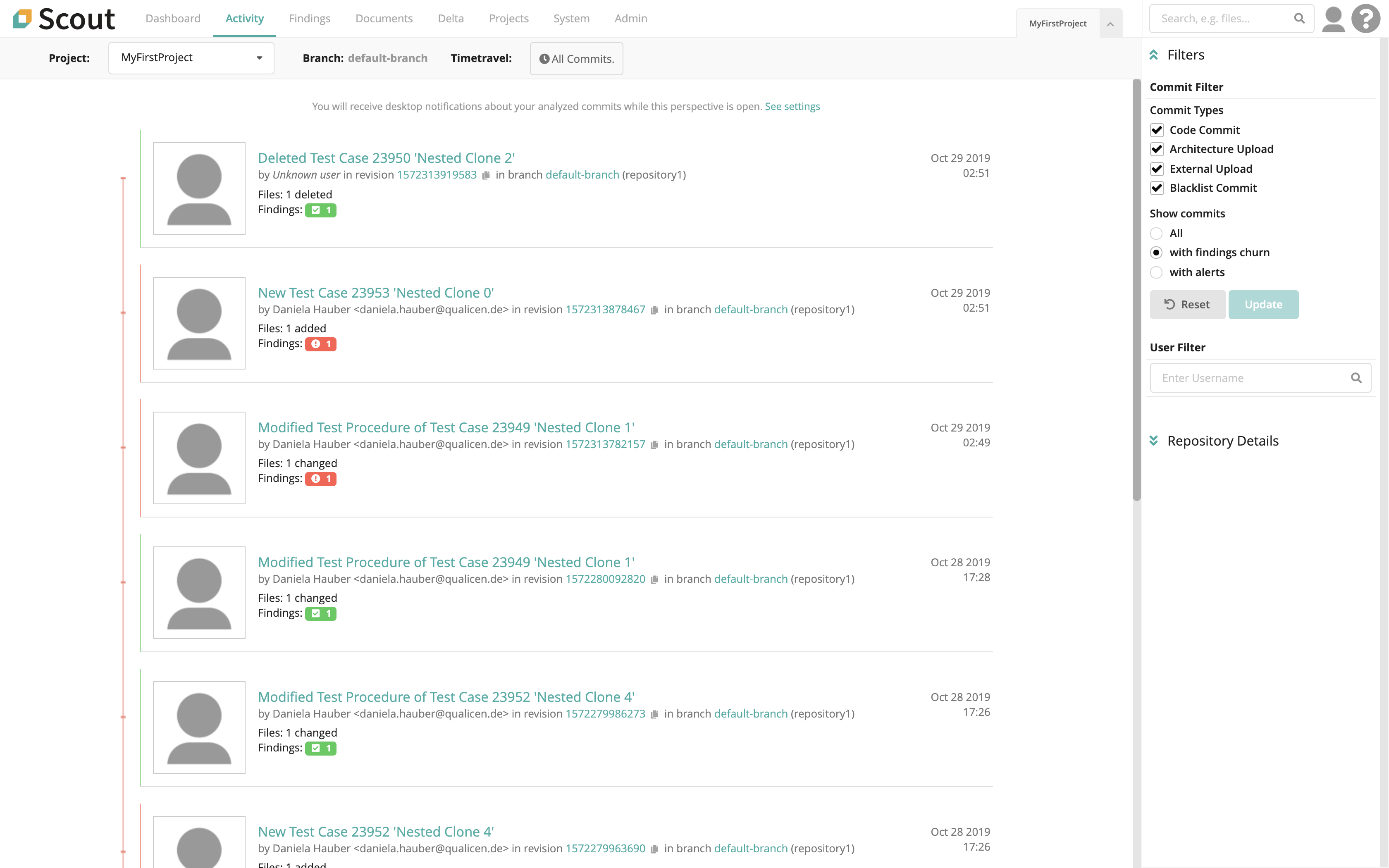Screen dimensions: 1389x868
Task: Toggle the Blacklist Commit checkbox
Action: [1157, 188]
